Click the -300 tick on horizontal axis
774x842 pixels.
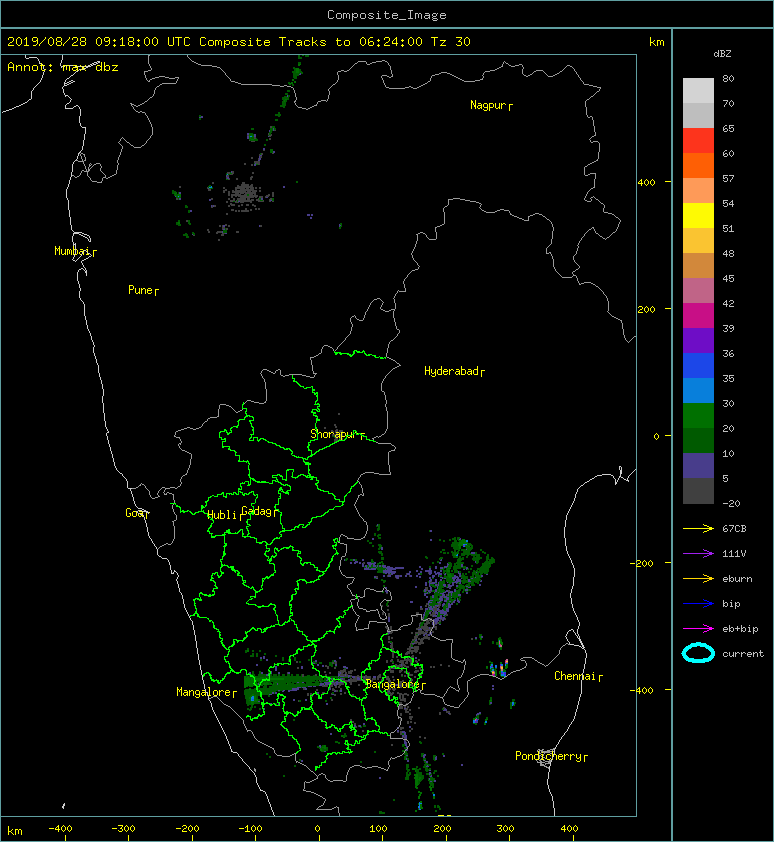click(x=123, y=829)
